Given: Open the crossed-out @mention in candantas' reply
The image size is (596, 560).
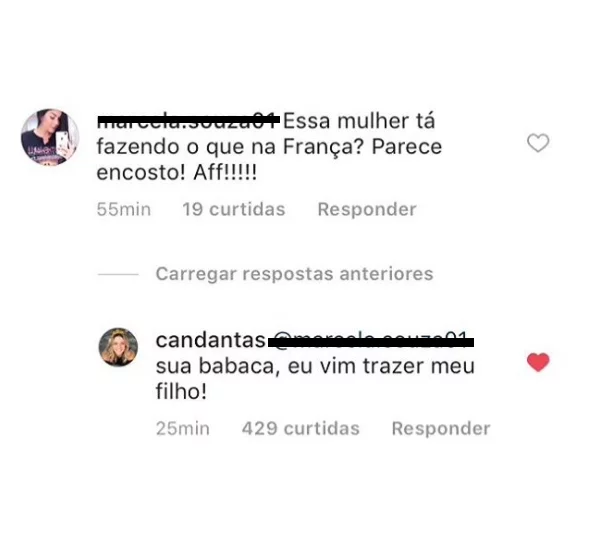Looking at the screenshot, I should (x=371, y=340).
